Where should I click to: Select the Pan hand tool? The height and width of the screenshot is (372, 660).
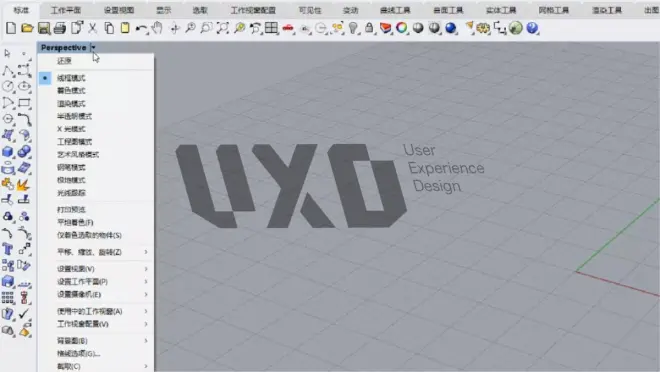(157, 28)
